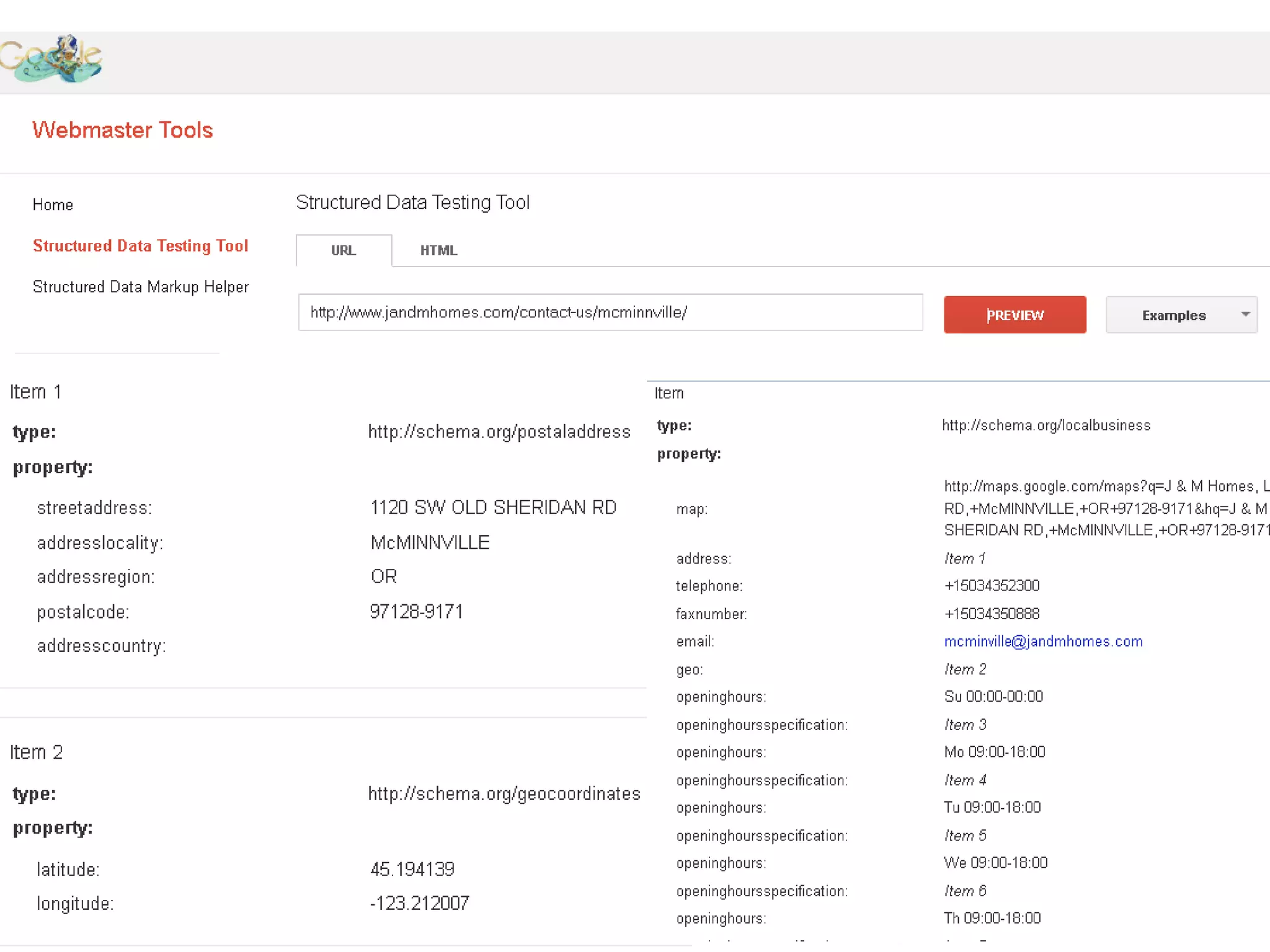Open the Examples dropdown
The height and width of the screenshot is (952, 1270).
[x=1181, y=315]
